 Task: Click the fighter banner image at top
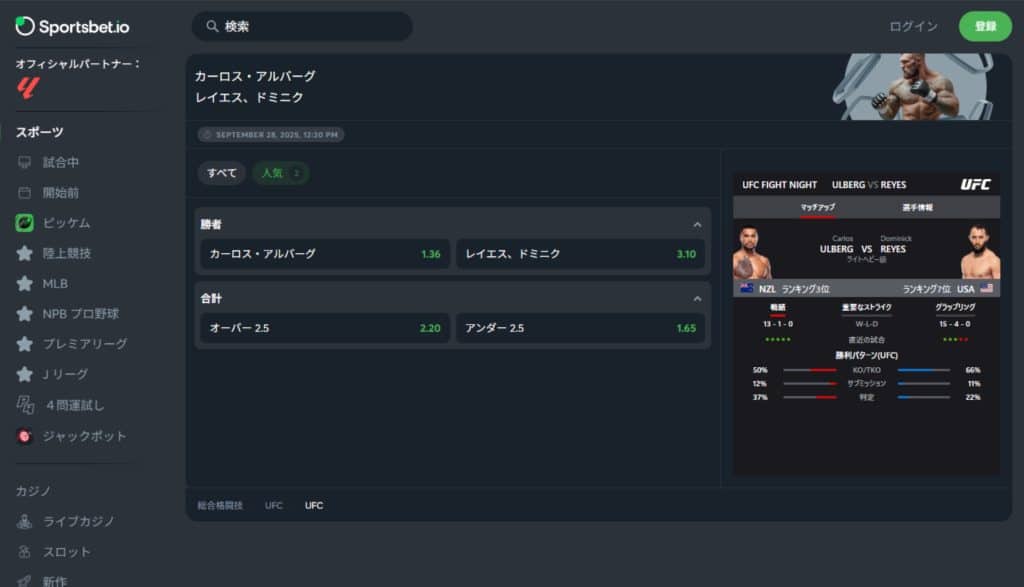click(x=913, y=87)
